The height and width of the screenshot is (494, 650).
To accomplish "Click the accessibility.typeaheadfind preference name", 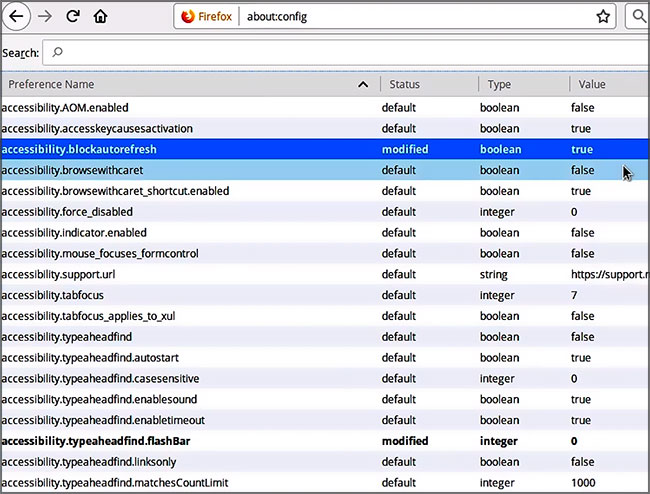I will click(x=67, y=337).
